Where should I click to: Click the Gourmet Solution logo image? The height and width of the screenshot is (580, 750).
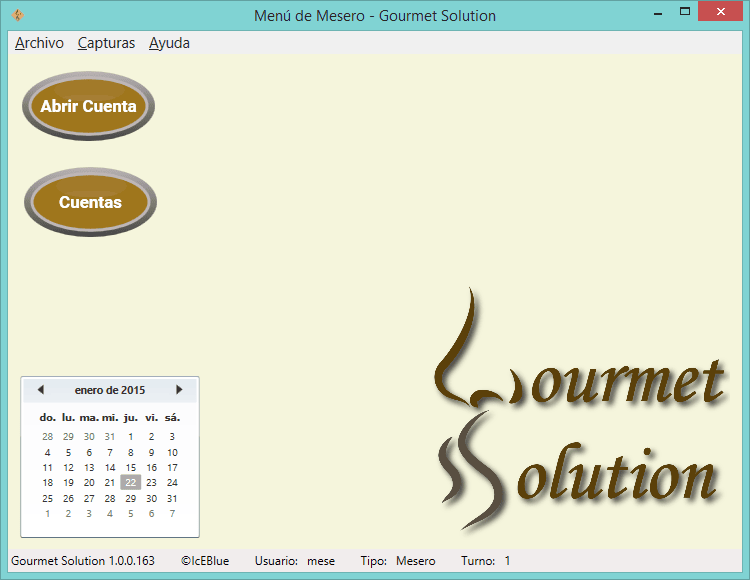(580, 420)
